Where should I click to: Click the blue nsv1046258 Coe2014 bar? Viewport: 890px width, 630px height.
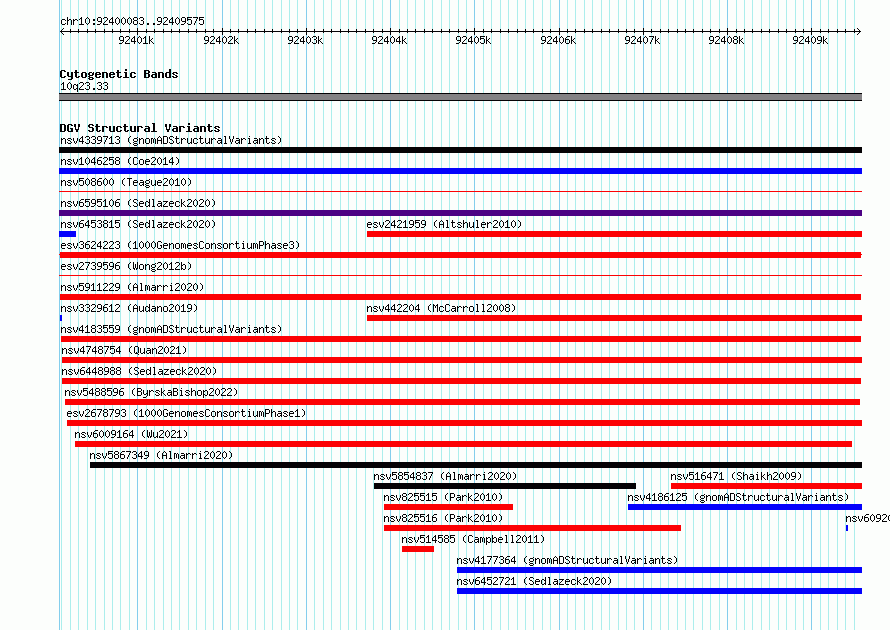(x=460, y=171)
